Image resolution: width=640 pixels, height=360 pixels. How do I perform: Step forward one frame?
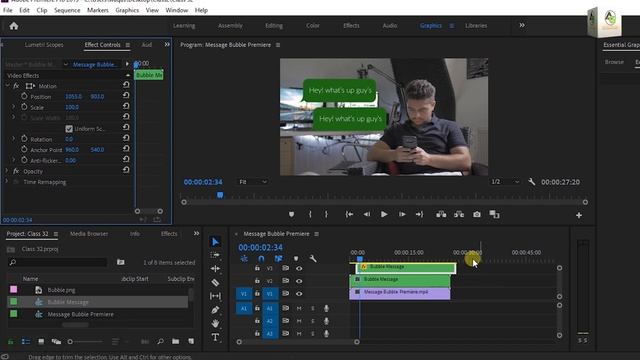pyautogui.click(x=402, y=214)
